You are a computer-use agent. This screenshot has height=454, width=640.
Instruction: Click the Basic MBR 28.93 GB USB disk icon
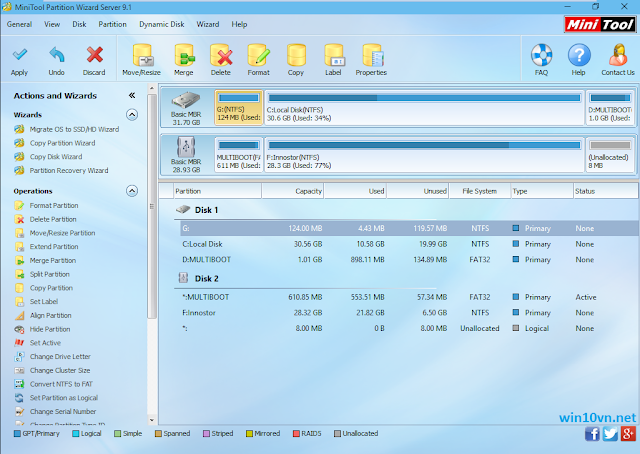186,147
